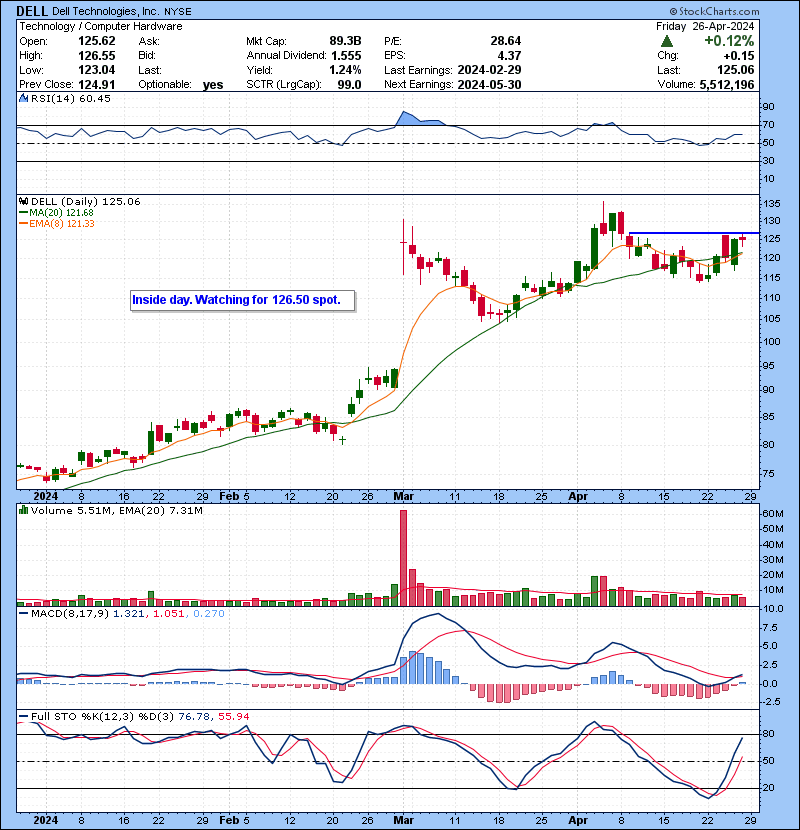Viewport: 800px width, 830px height.
Task: Click the Last Earnings date 2024-02-29
Action: 489,70
